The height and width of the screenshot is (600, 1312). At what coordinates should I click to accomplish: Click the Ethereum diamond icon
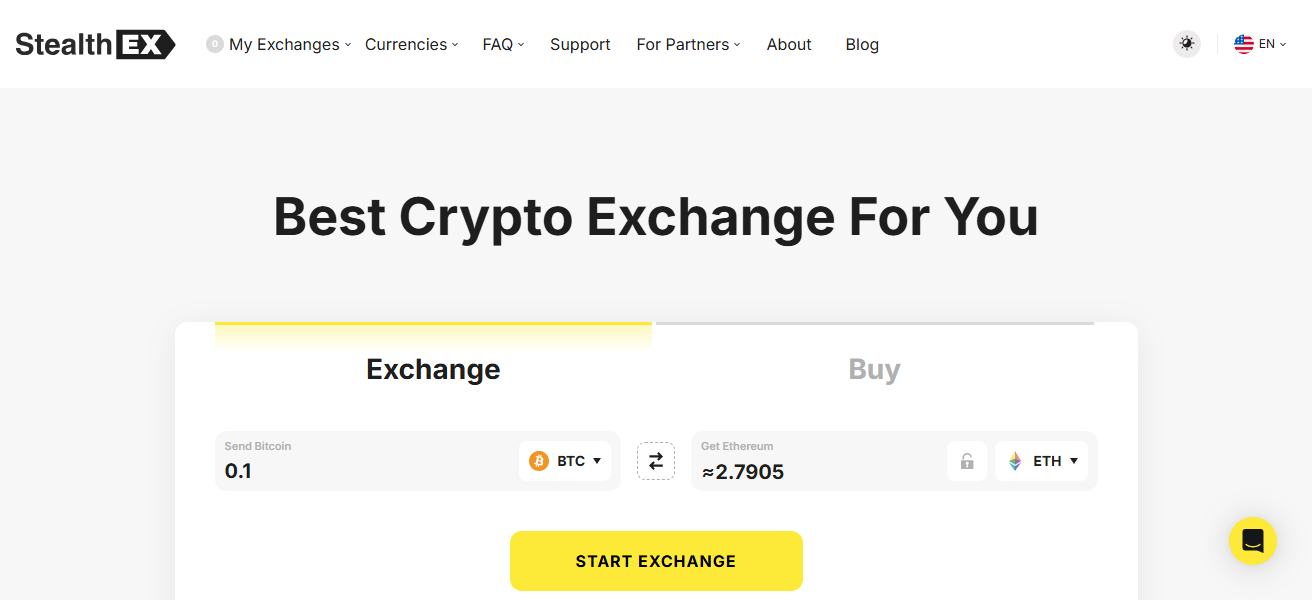point(1015,461)
